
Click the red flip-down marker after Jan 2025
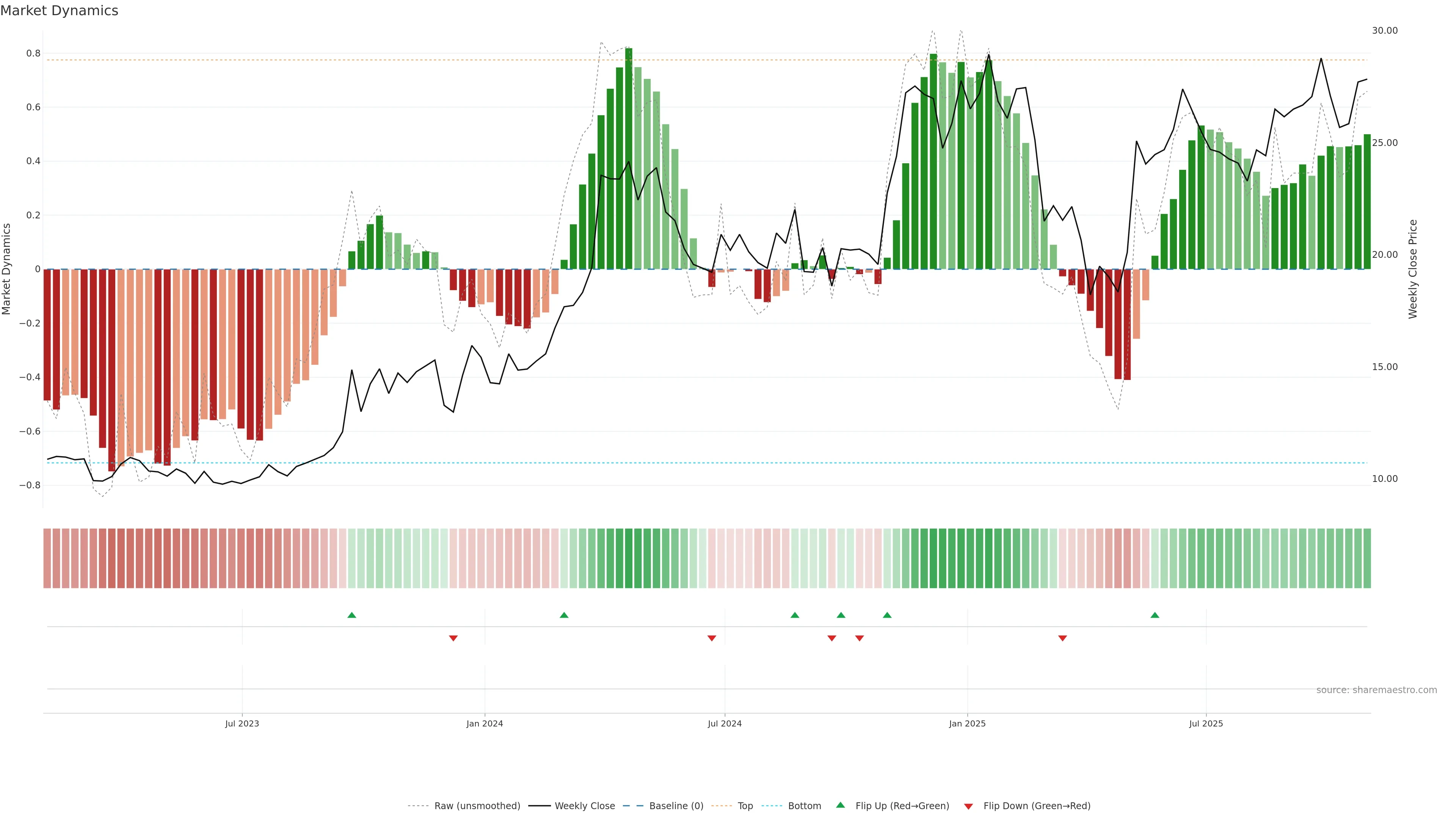1062,638
